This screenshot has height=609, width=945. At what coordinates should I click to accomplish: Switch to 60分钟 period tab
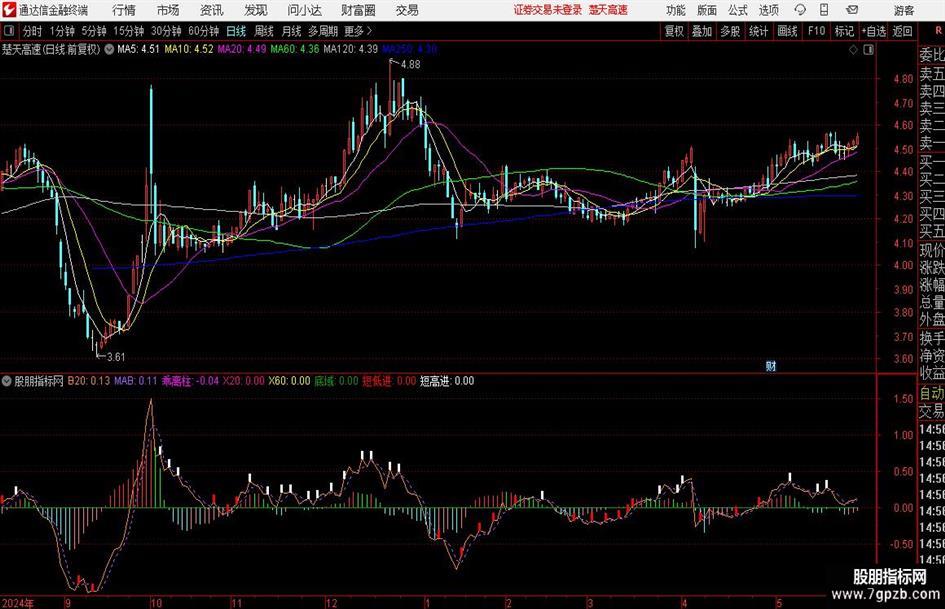click(203, 31)
